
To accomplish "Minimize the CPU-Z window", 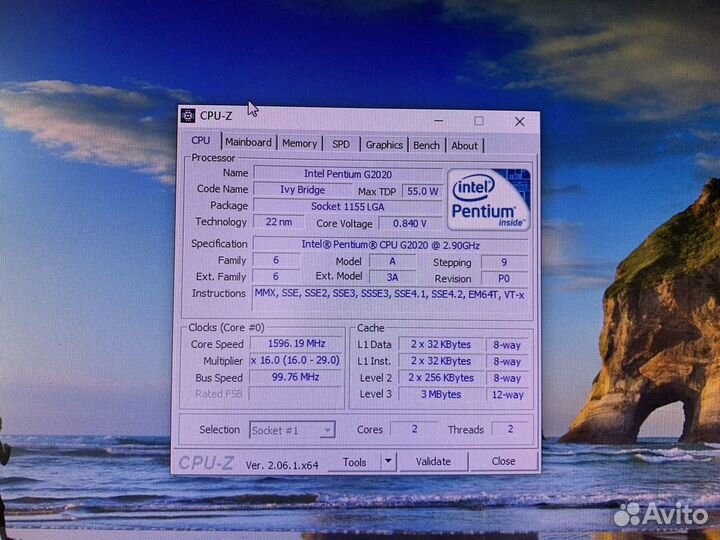I will 439,121.
